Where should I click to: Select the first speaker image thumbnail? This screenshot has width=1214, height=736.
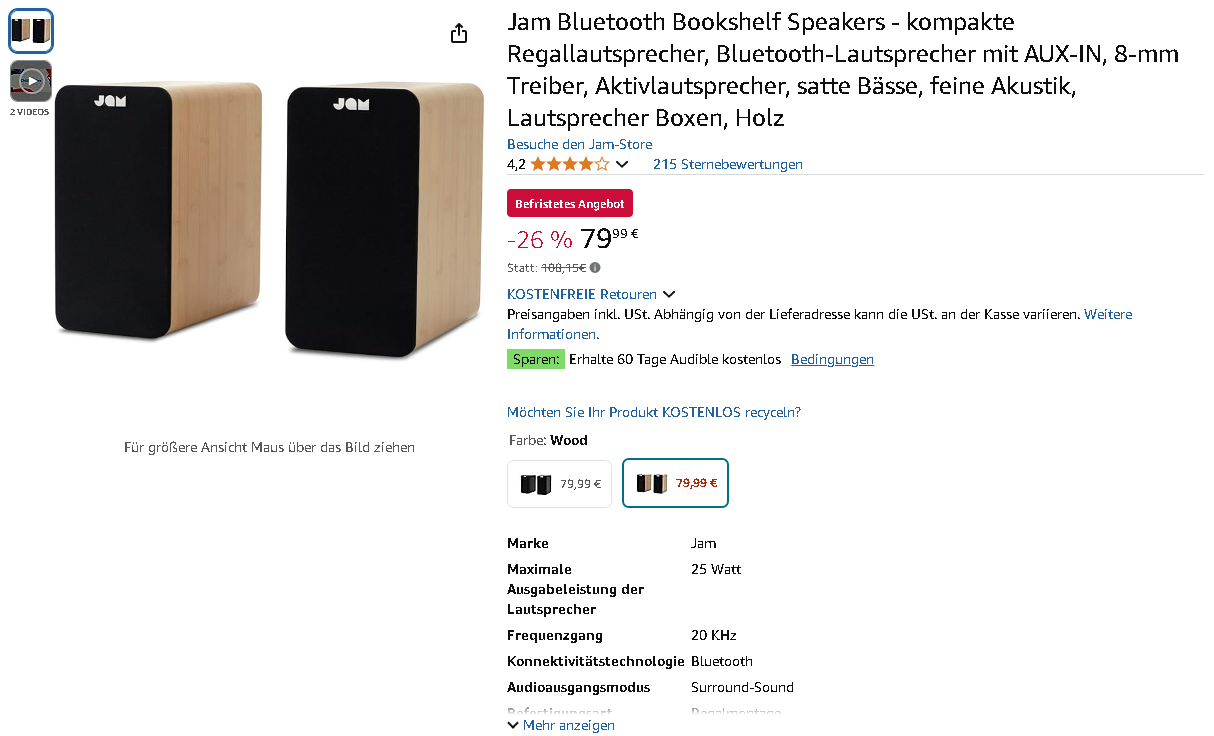point(31,31)
